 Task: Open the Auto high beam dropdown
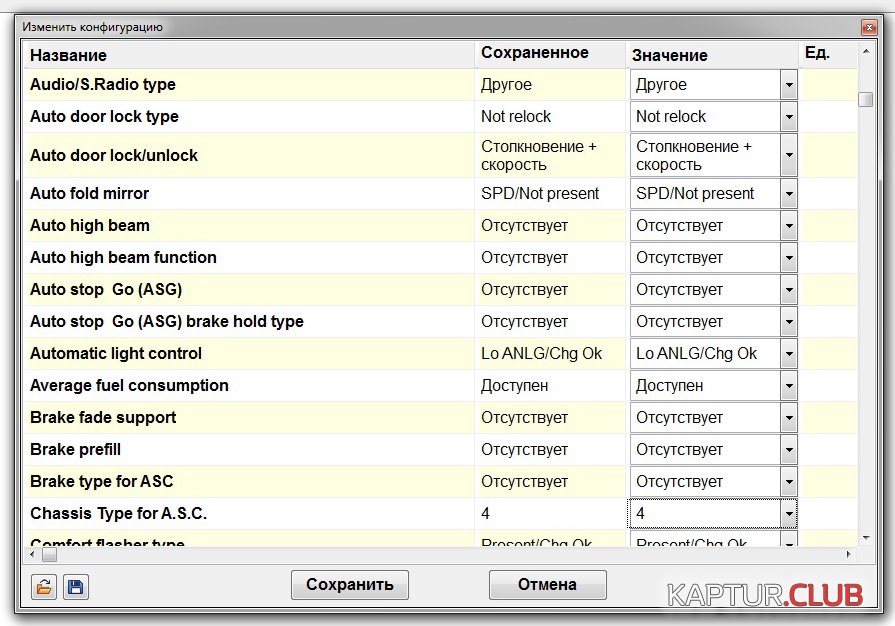click(x=788, y=226)
